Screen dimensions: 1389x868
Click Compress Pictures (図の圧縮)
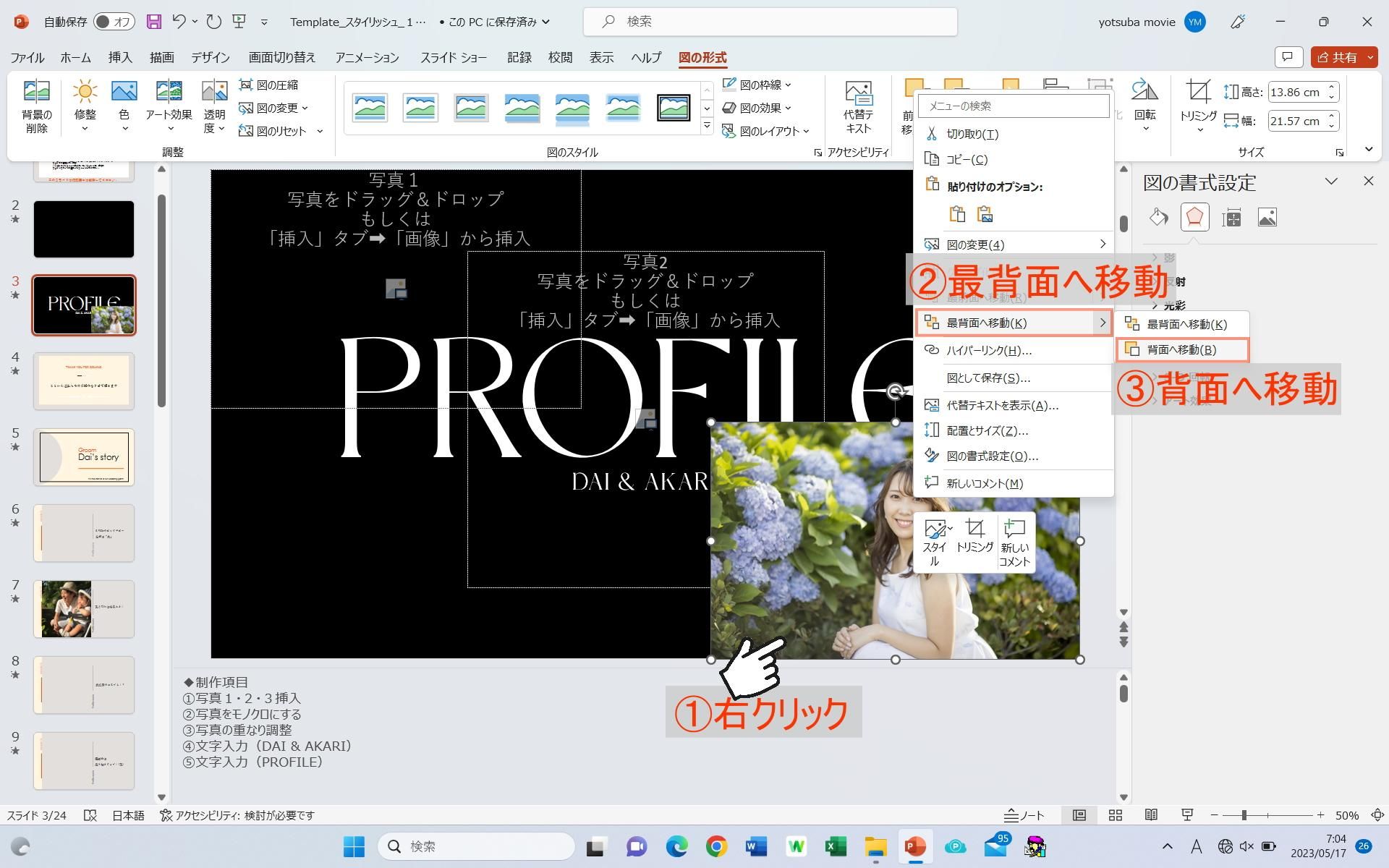click(x=268, y=85)
